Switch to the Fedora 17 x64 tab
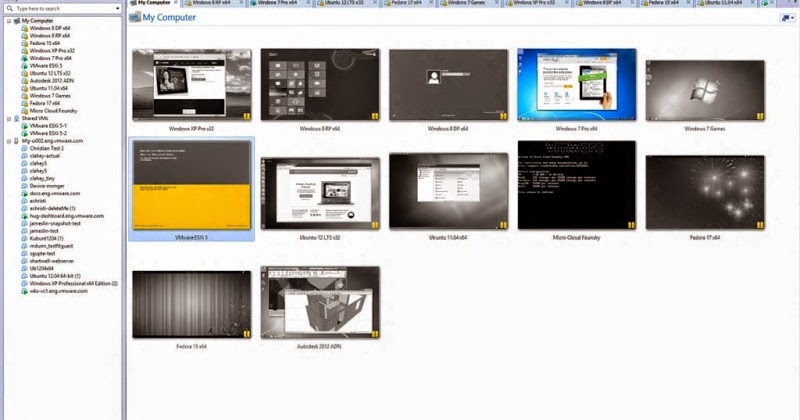 (x=407, y=3)
